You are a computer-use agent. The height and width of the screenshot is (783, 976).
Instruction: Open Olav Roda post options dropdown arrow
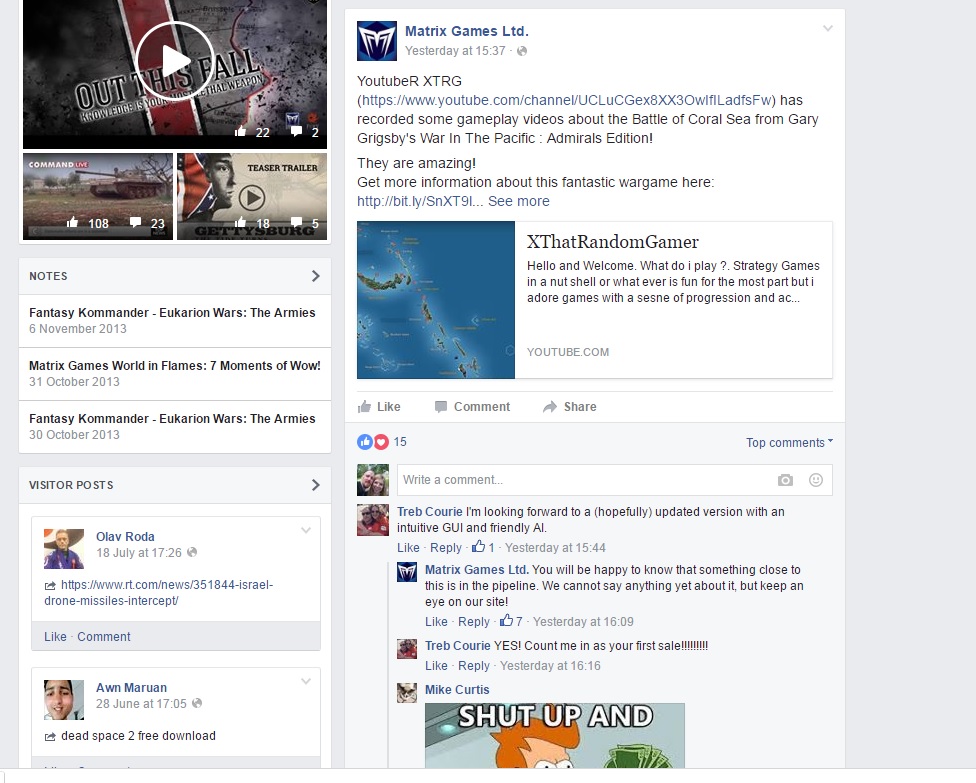coord(306,530)
